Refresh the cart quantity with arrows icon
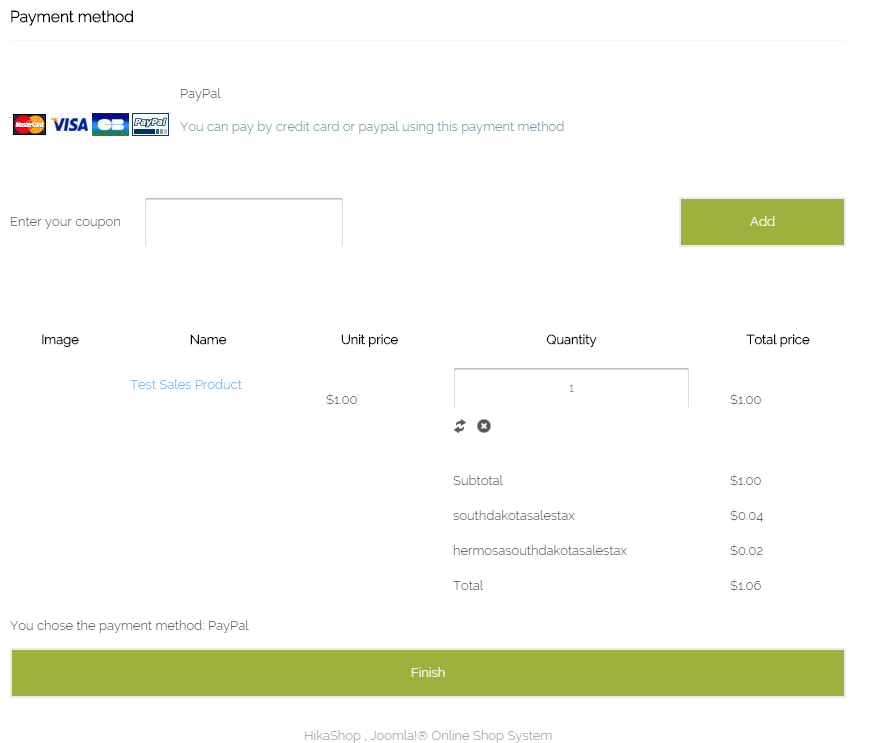The image size is (883, 743). [x=460, y=426]
